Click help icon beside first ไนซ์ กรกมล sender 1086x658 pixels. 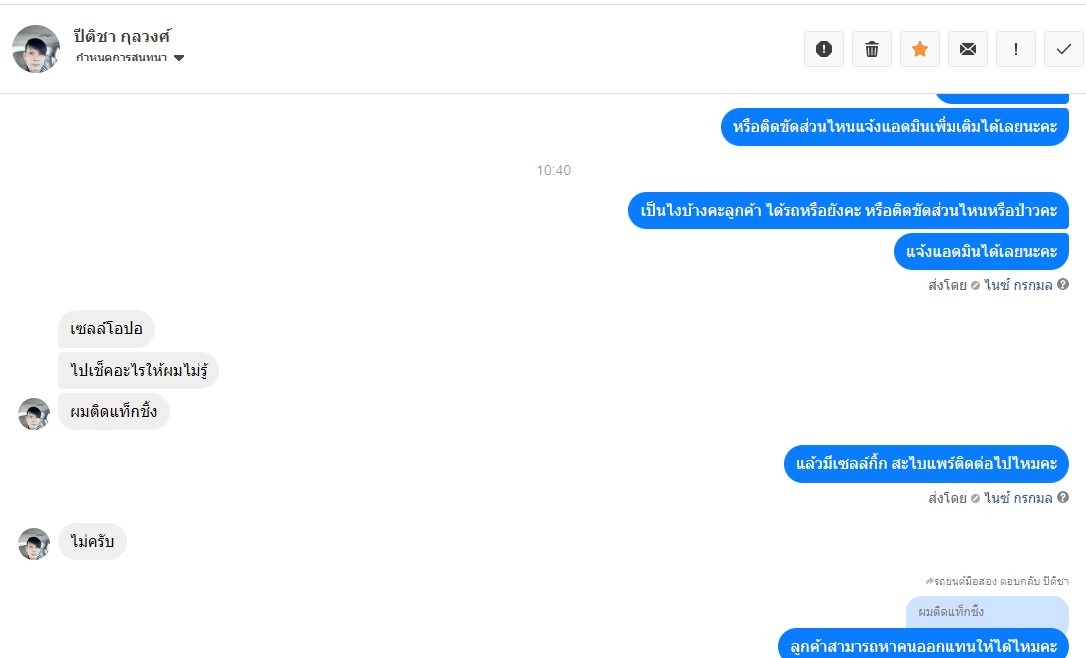(x=1062, y=285)
